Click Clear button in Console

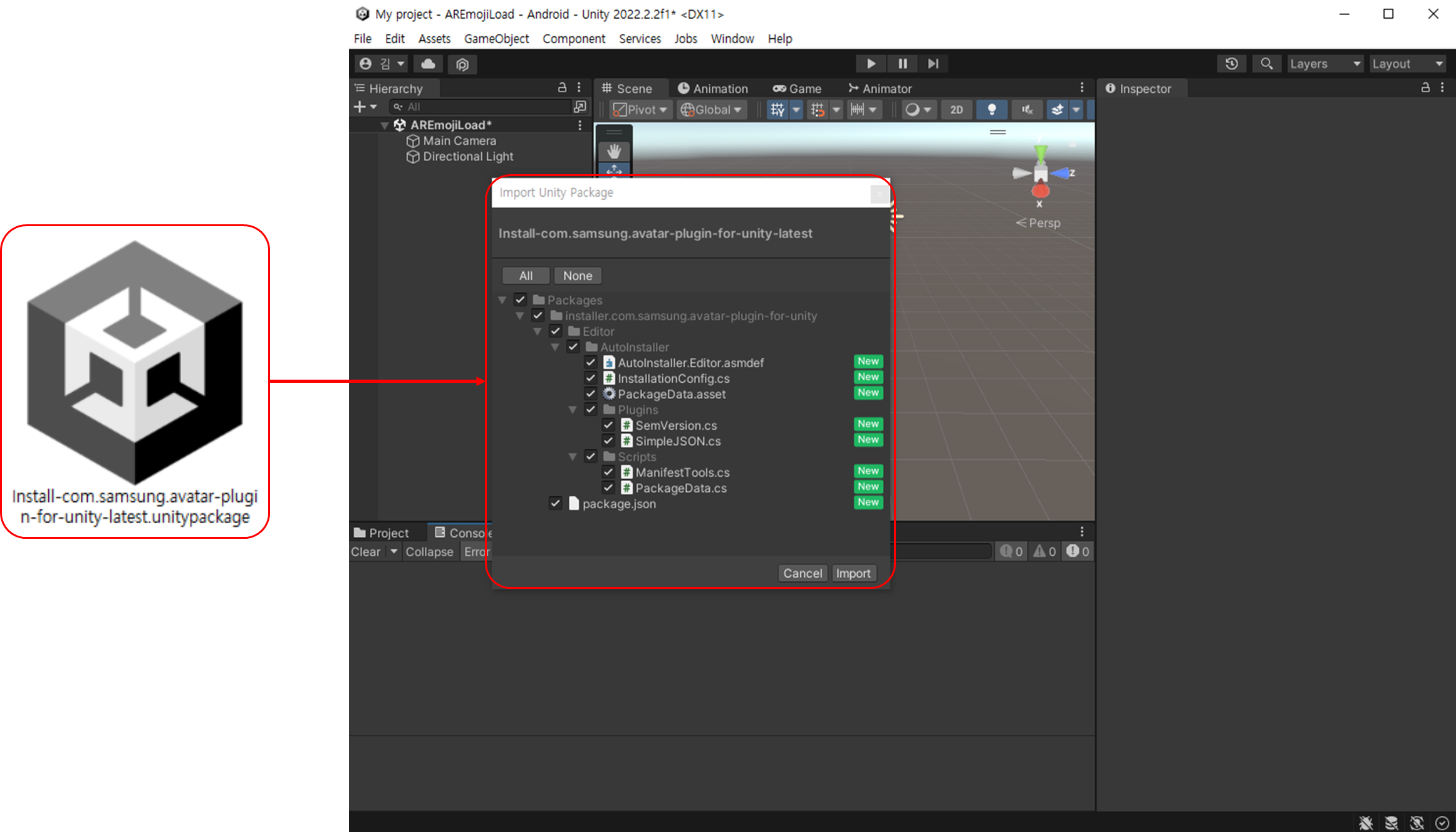(x=366, y=552)
